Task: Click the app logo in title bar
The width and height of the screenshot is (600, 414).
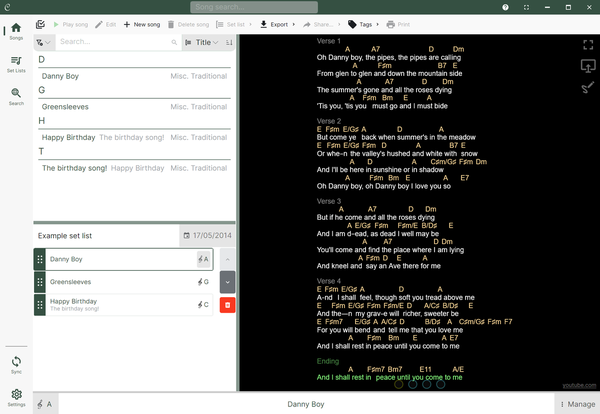Action: 7,7
